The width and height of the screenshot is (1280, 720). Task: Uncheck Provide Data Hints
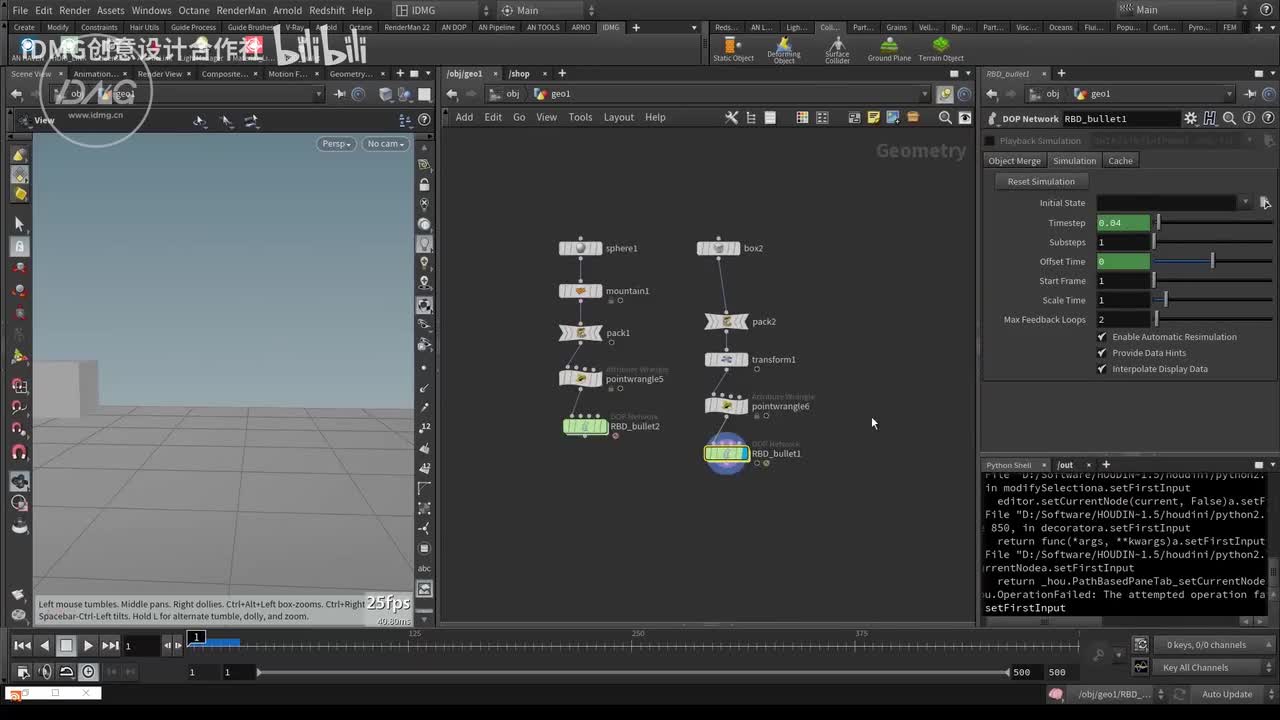(x=1102, y=353)
